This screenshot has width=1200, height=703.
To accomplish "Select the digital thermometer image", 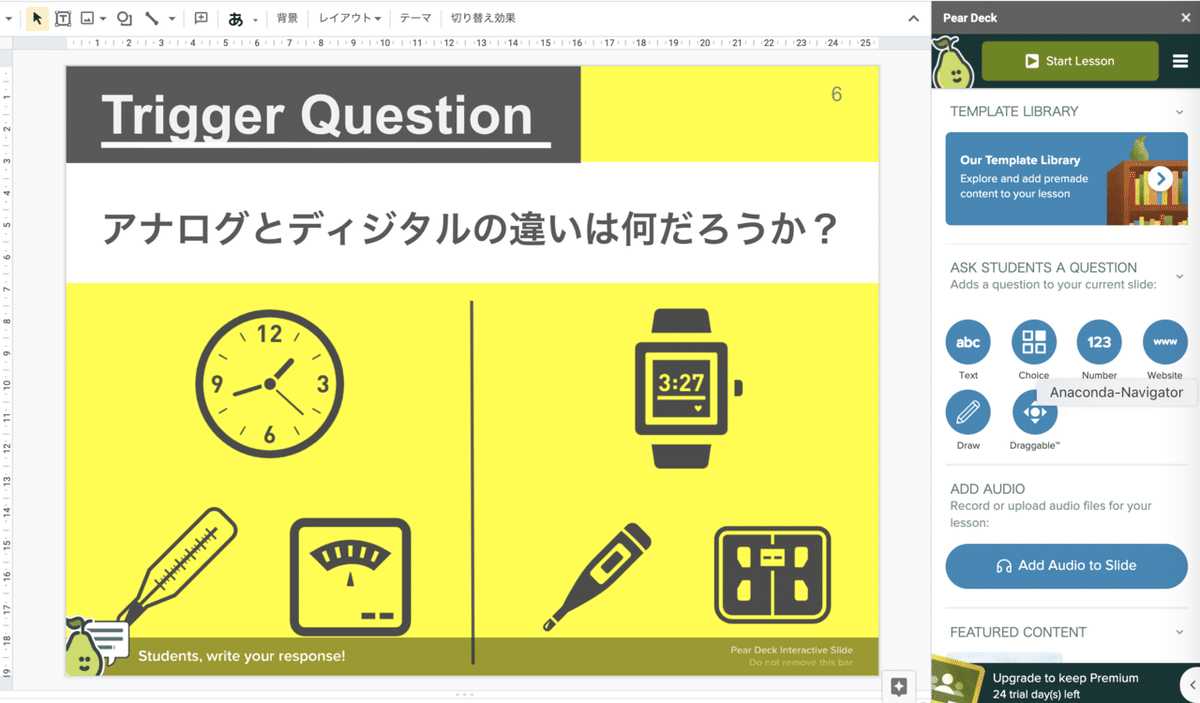I will click(597, 576).
